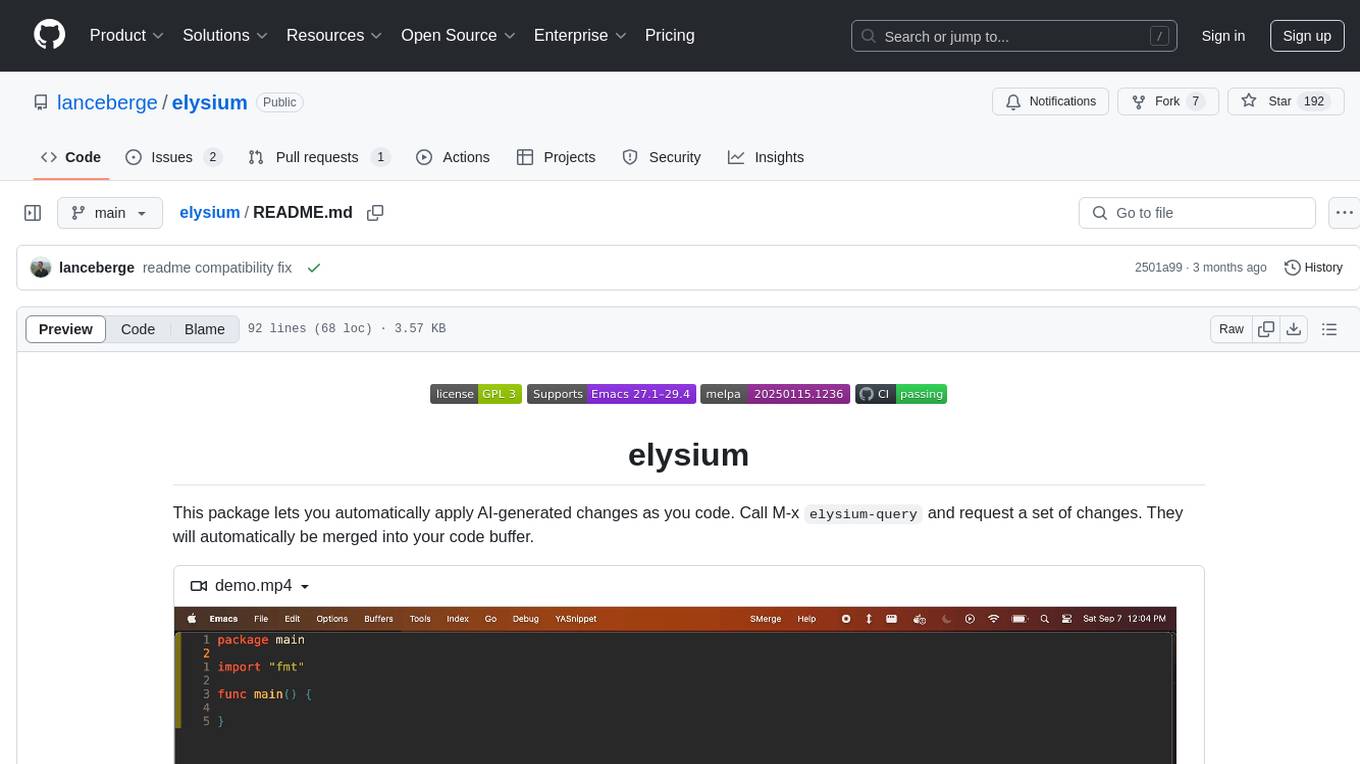Open the elysium repository link in header
Viewport: 1360px width, 764px height.
(x=209, y=102)
